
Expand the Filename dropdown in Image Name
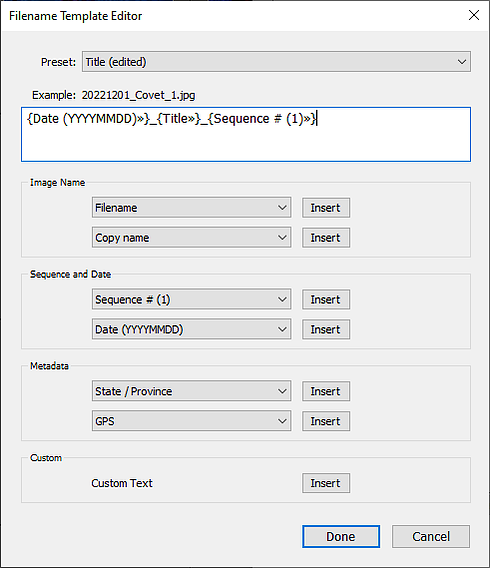192,208
